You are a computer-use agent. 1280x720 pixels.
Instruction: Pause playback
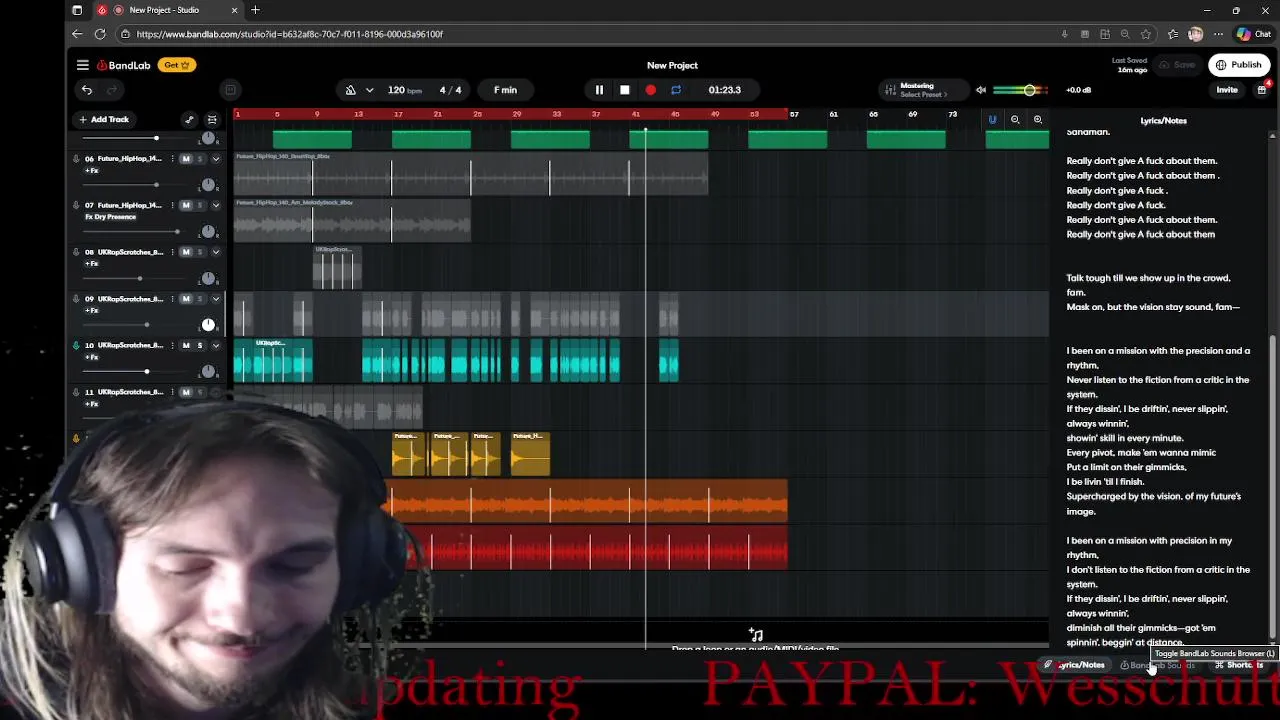pyautogui.click(x=599, y=90)
